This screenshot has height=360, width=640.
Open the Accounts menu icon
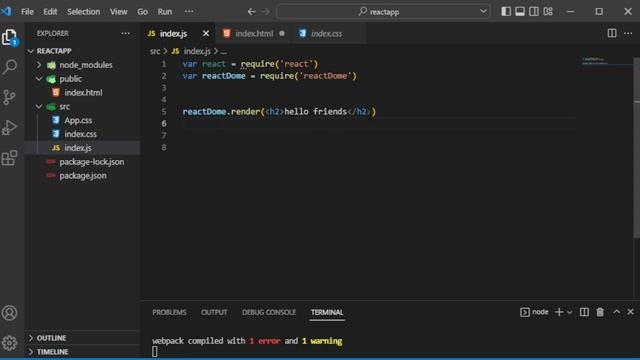9,313
